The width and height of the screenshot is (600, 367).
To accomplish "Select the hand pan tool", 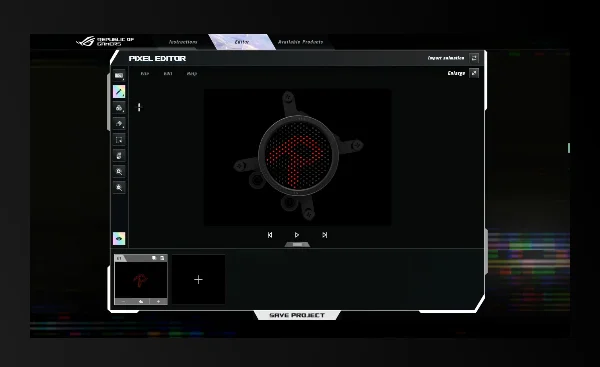I will tap(119, 155).
